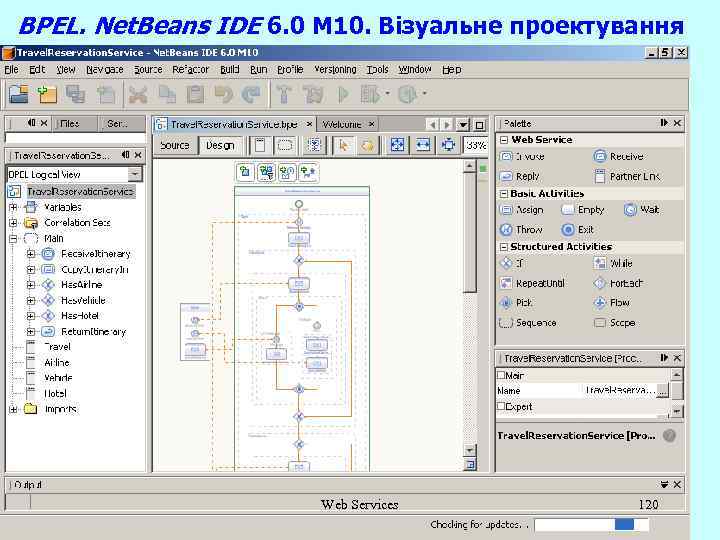Click the Undo toolbar icon
This screenshot has width=720, height=540.
point(224,95)
